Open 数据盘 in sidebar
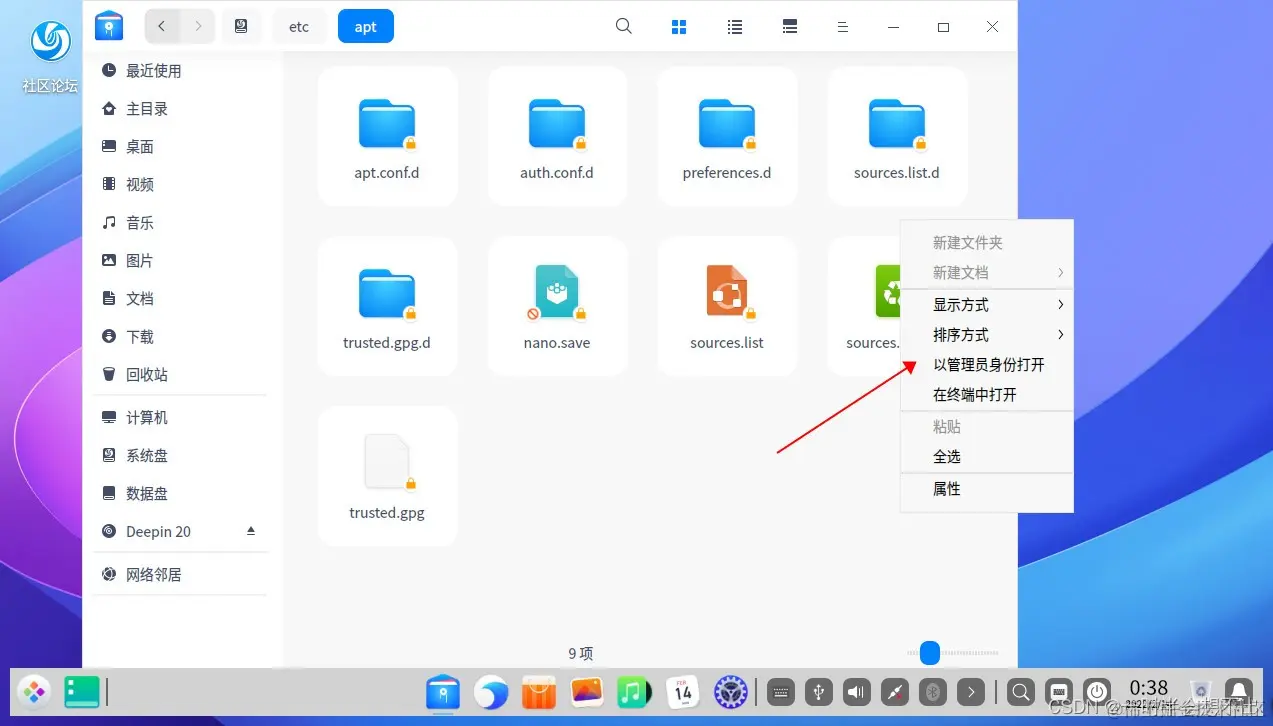The width and height of the screenshot is (1273, 726). pyautogui.click(x=181, y=494)
